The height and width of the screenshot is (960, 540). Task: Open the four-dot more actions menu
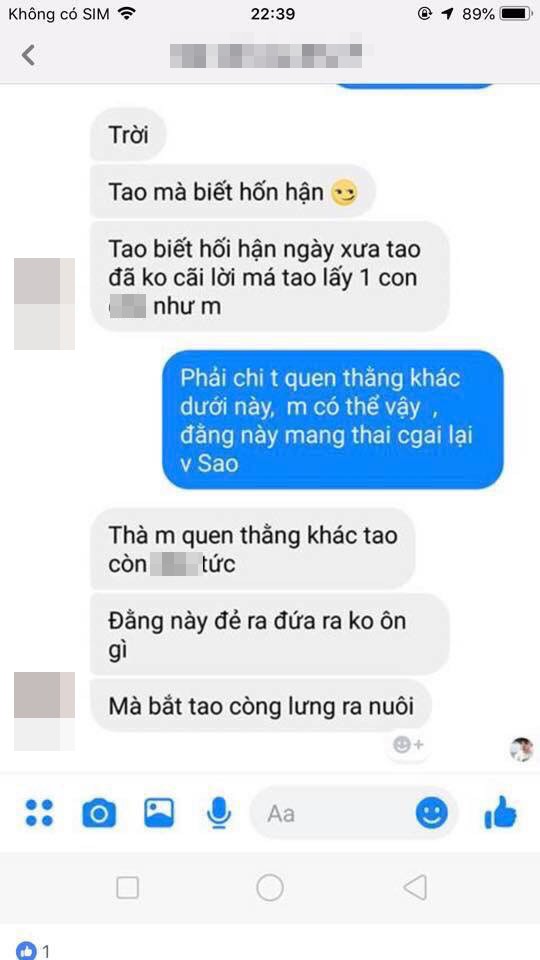[x=39, y=813]
